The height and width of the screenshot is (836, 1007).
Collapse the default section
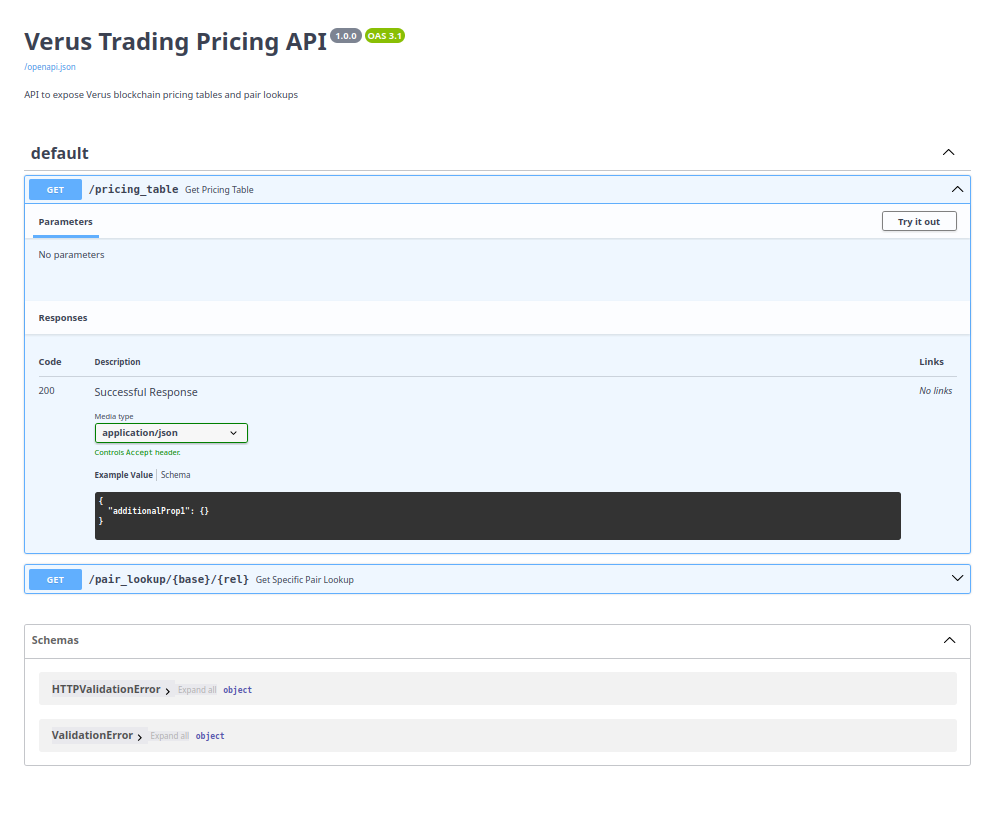coord(948,152)
